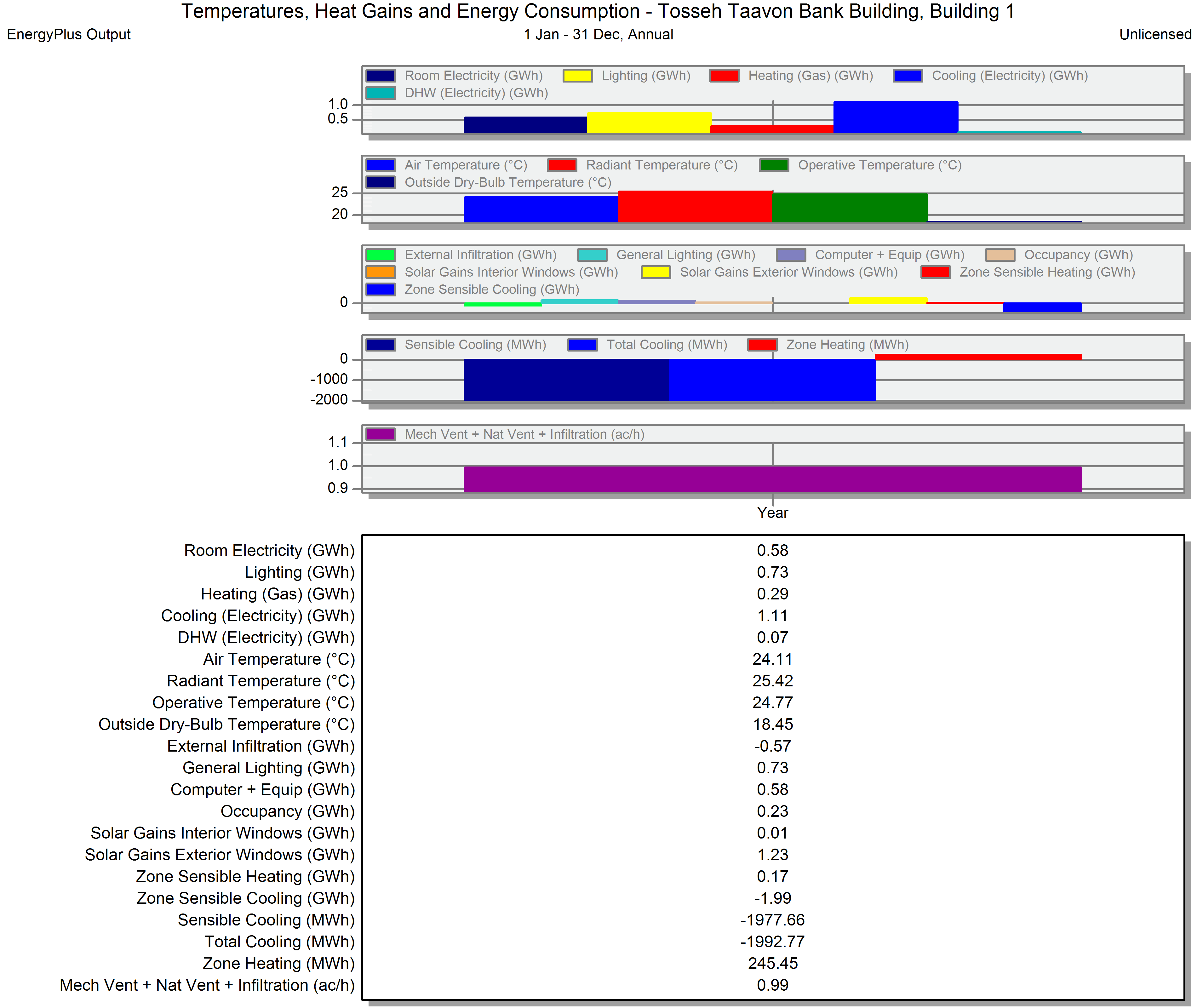Click the Zone Sensible Heating legend swatch
The width and height of the screenshot is (1197, 1008).
pos(936,272)
